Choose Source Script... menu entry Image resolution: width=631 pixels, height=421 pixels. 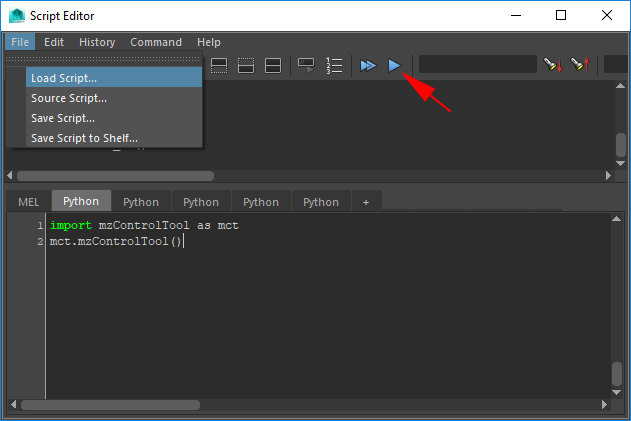[114, 98]
